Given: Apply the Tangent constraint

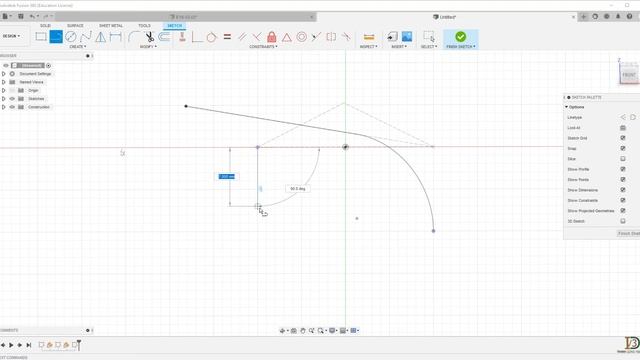Looking at the screenshot, I should coord(211,37).
